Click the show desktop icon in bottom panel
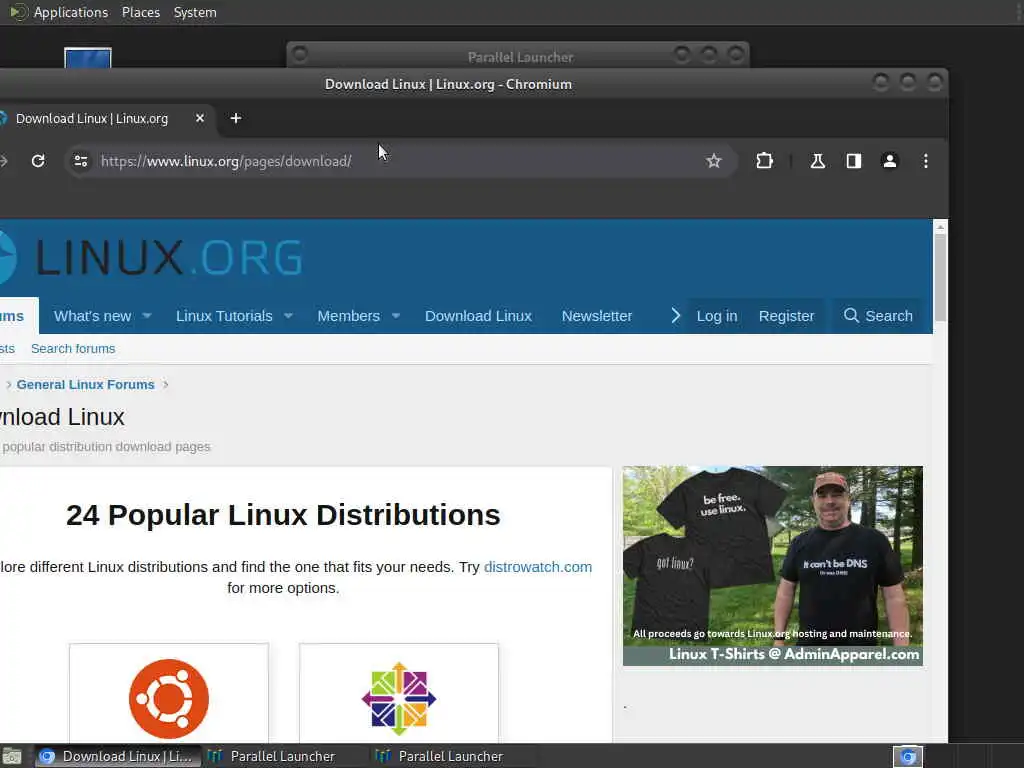 12,756
